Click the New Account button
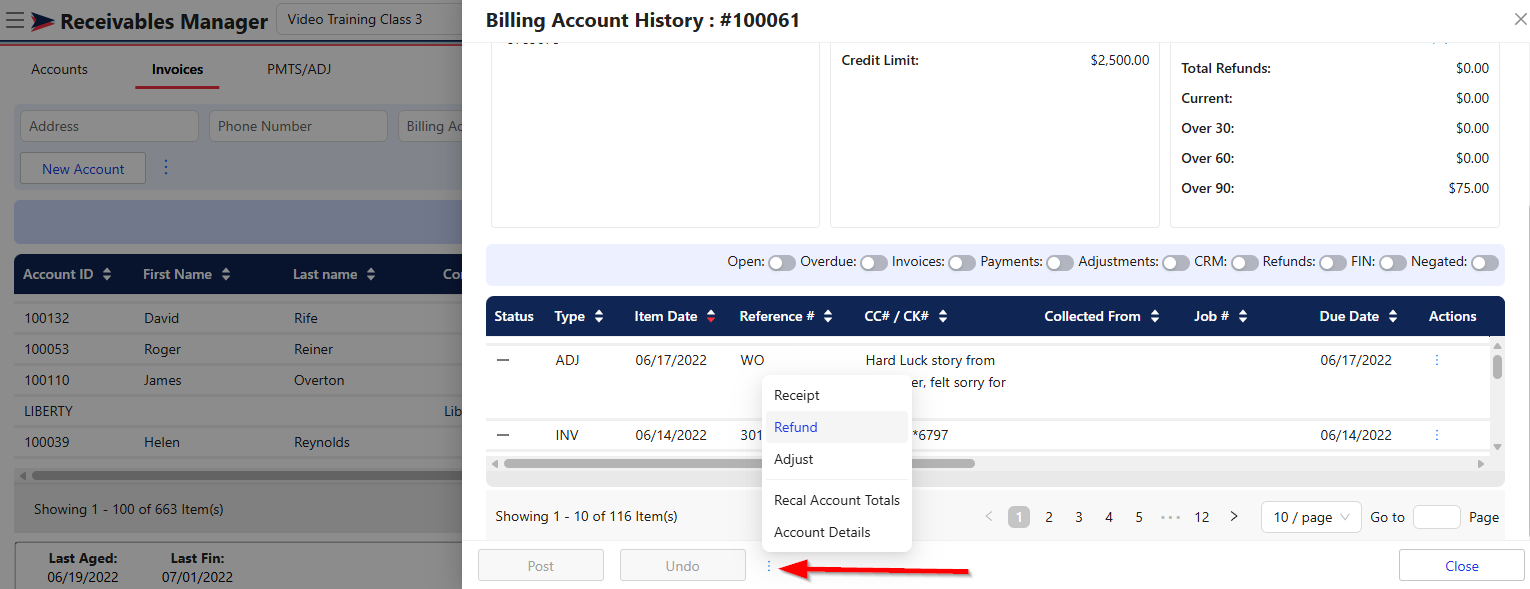This screenshot has width=1530, height=589. (83, 169)
